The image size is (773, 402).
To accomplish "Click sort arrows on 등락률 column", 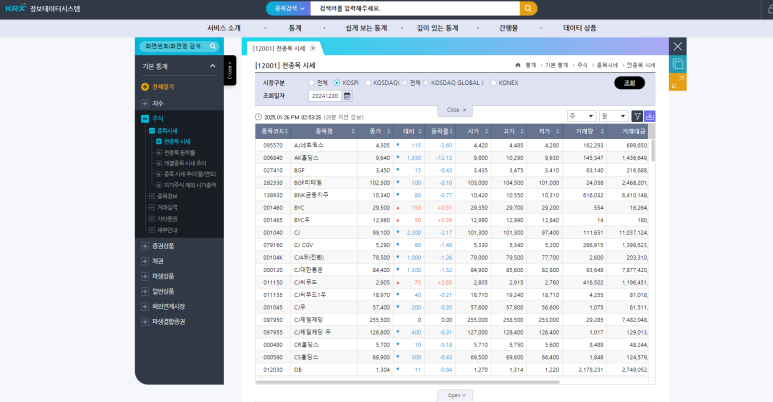I will [x=451, y=131].
